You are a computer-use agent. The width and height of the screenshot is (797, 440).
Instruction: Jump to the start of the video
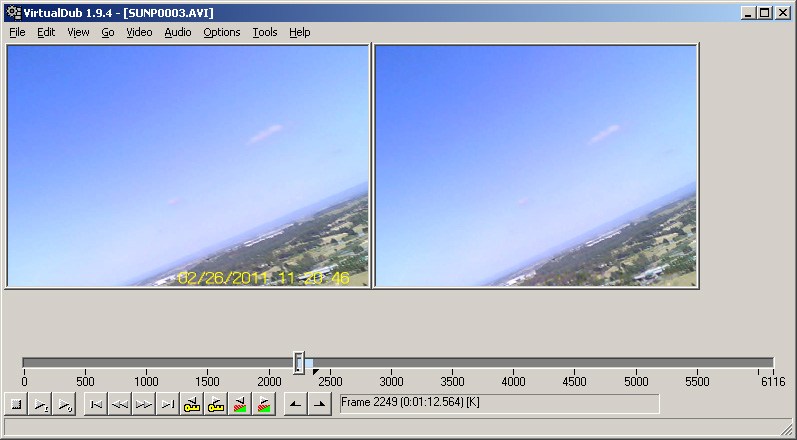(96, 404)
